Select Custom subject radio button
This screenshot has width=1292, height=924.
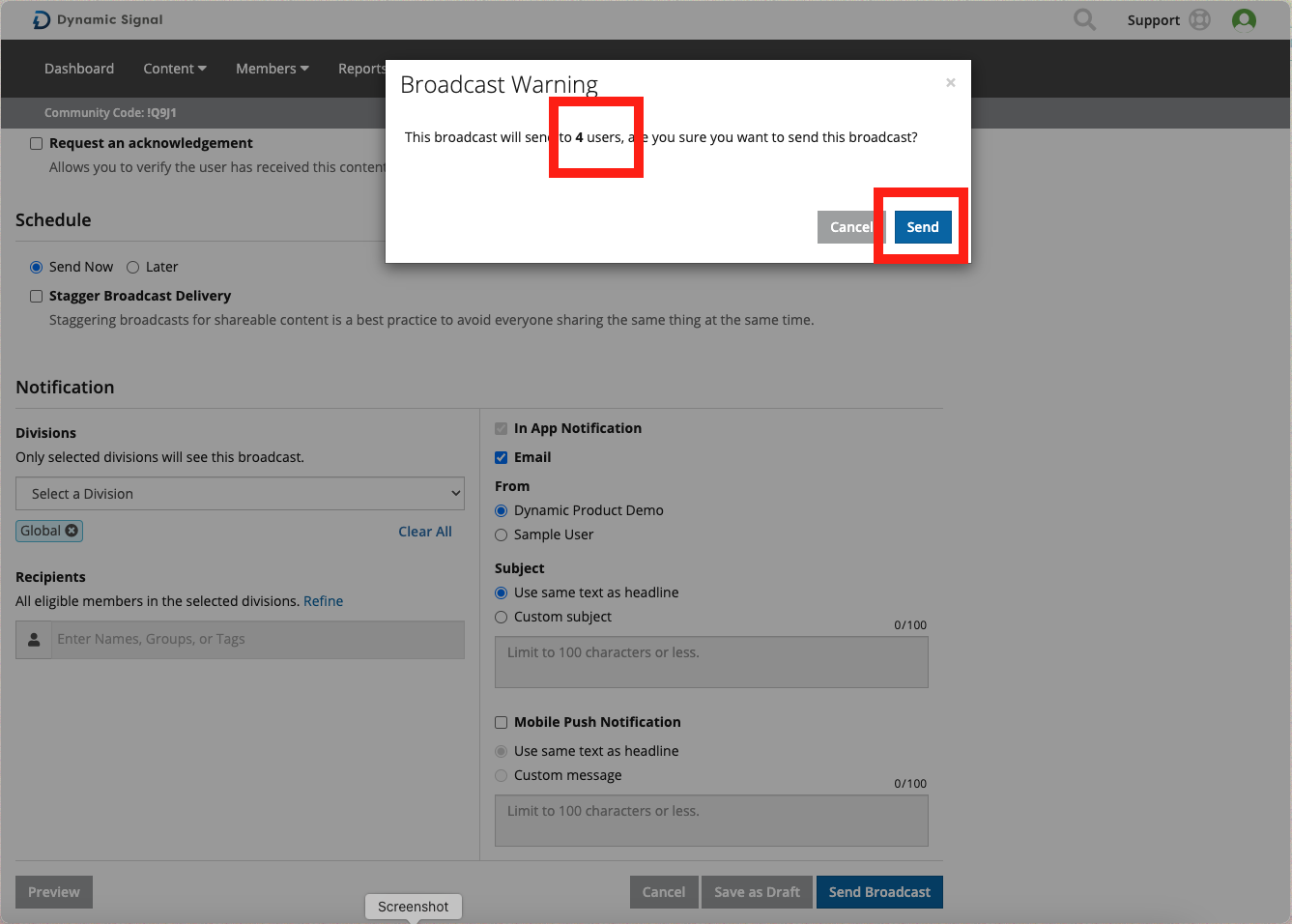[x=501, y=617]
